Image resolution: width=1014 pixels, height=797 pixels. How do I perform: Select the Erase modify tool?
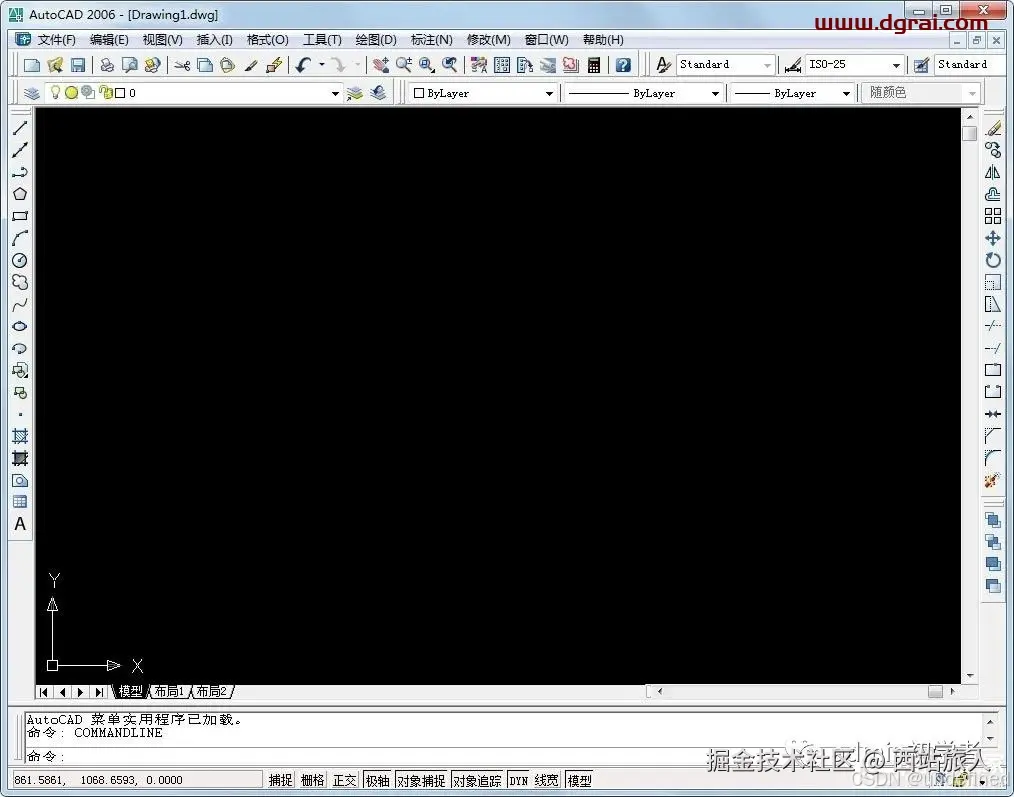pos(992,129)
